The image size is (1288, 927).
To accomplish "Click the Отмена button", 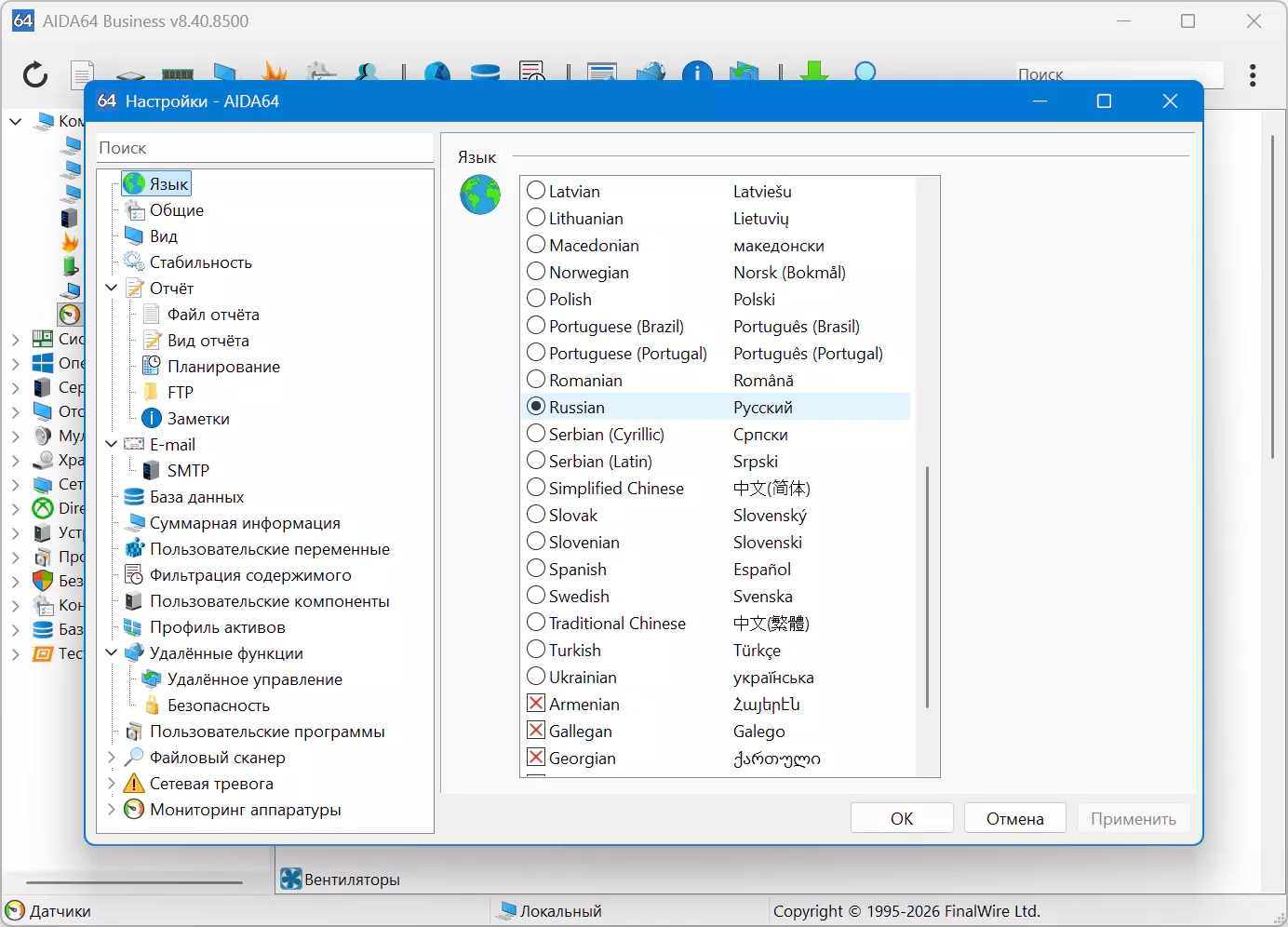I will point(1015,818).
